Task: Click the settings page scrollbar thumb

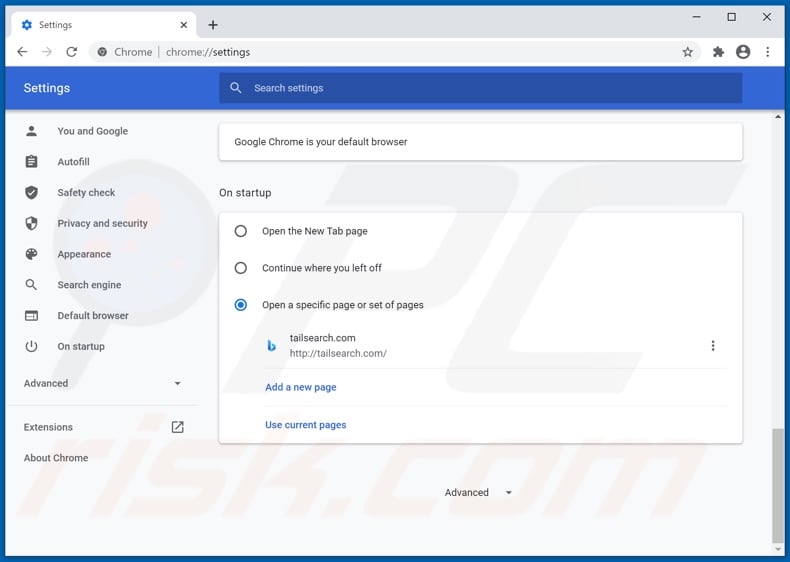Action: click(x=778, y=485)
